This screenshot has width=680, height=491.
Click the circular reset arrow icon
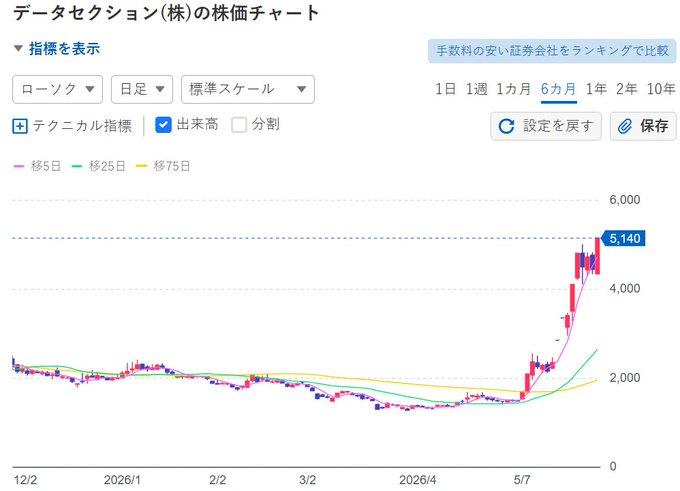507,126
